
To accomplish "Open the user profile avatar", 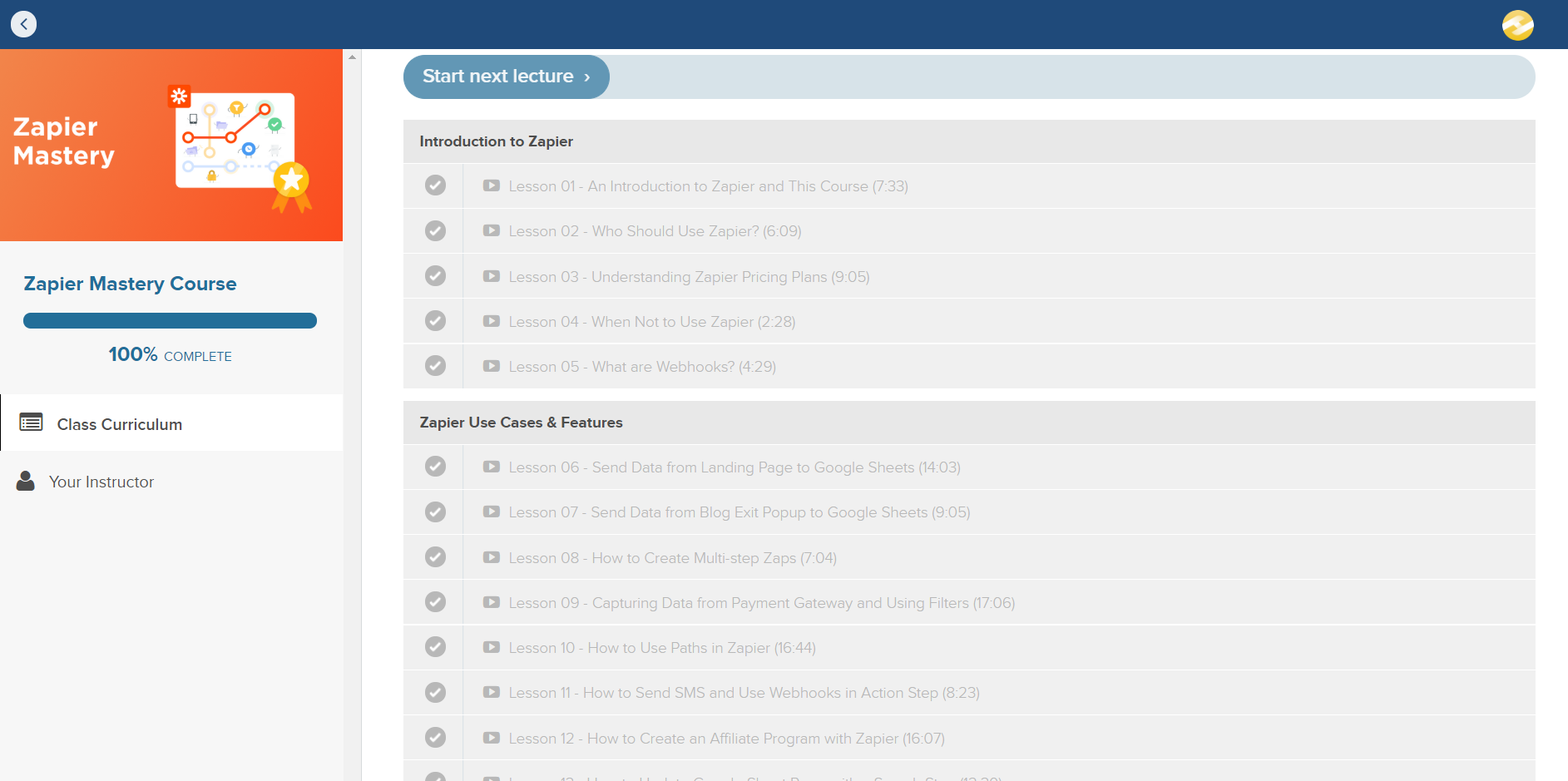I will coord(1518,25).
